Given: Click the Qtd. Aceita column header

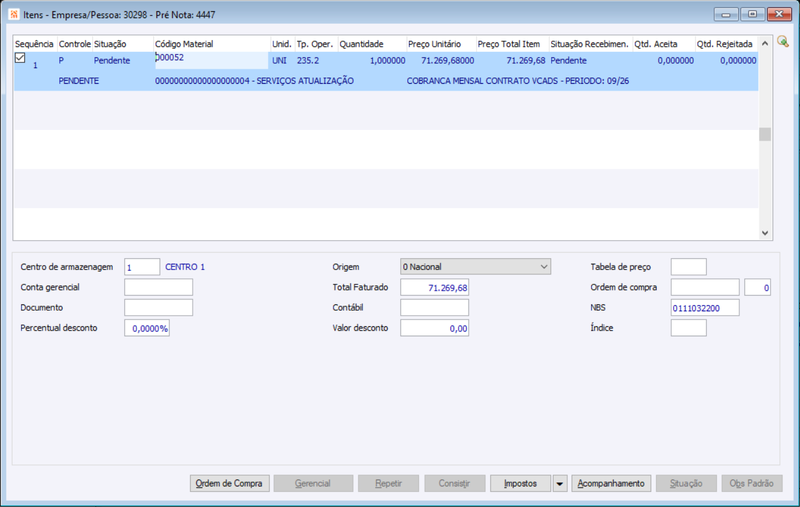Looking at the screenshot, I should 664,44.
